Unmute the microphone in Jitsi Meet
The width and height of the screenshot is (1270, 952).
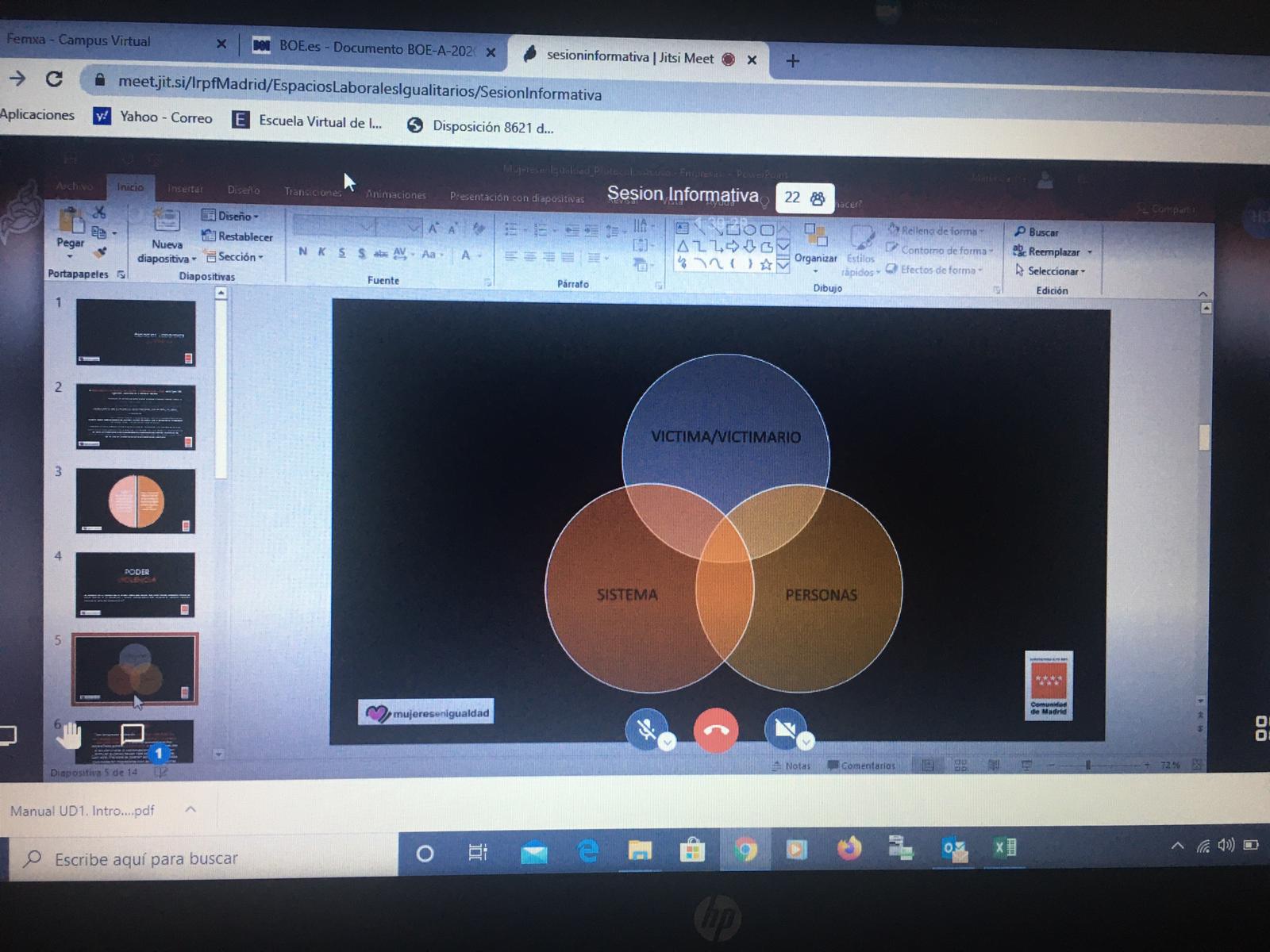[645, 728]
